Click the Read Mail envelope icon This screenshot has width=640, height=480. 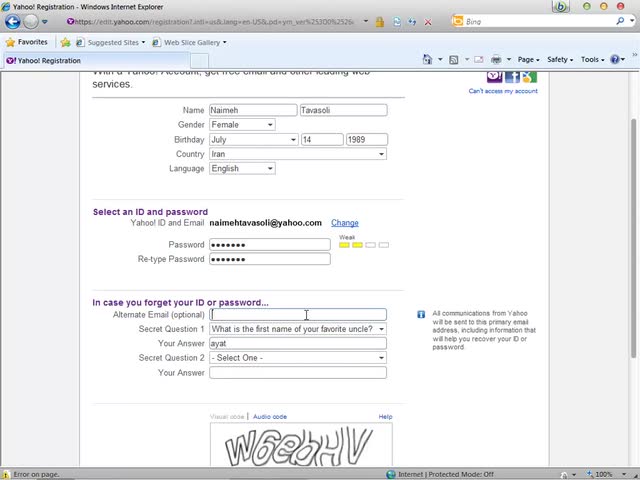click(479, 60)
